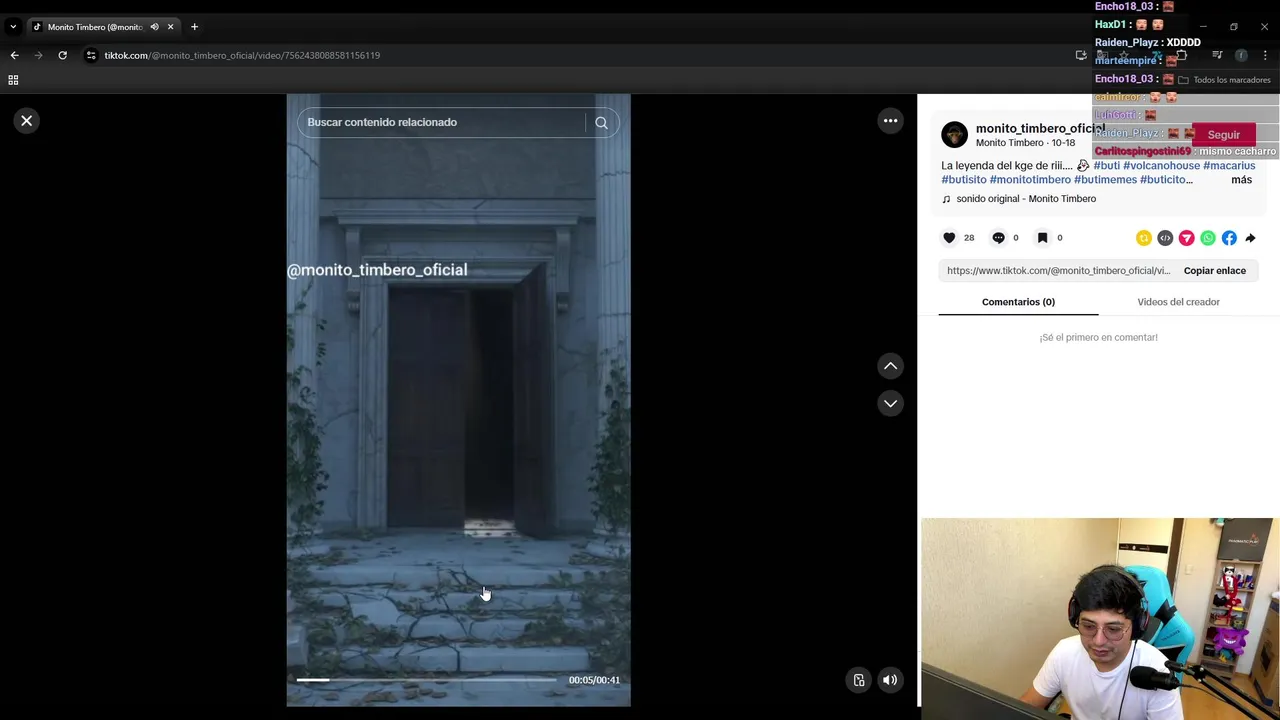Share to WhatsApp icon
Viewport: 1280px width, 720px height.
tap(1208, 238)
